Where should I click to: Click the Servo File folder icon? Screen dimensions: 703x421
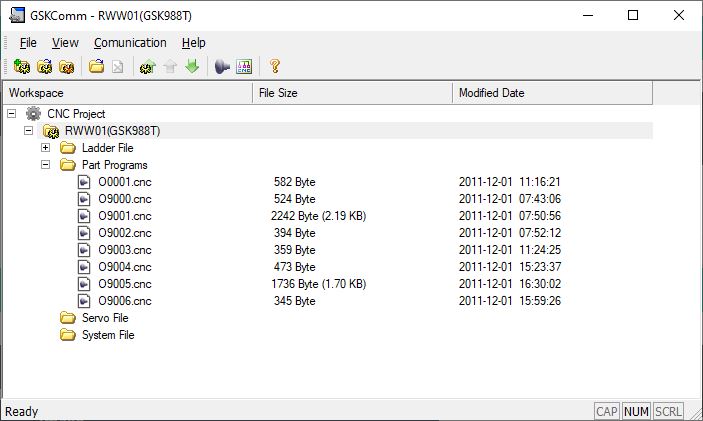pos(68,318)
